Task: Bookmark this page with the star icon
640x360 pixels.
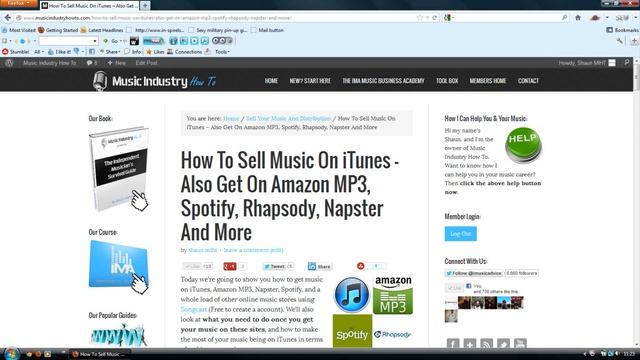Action: 420,18
